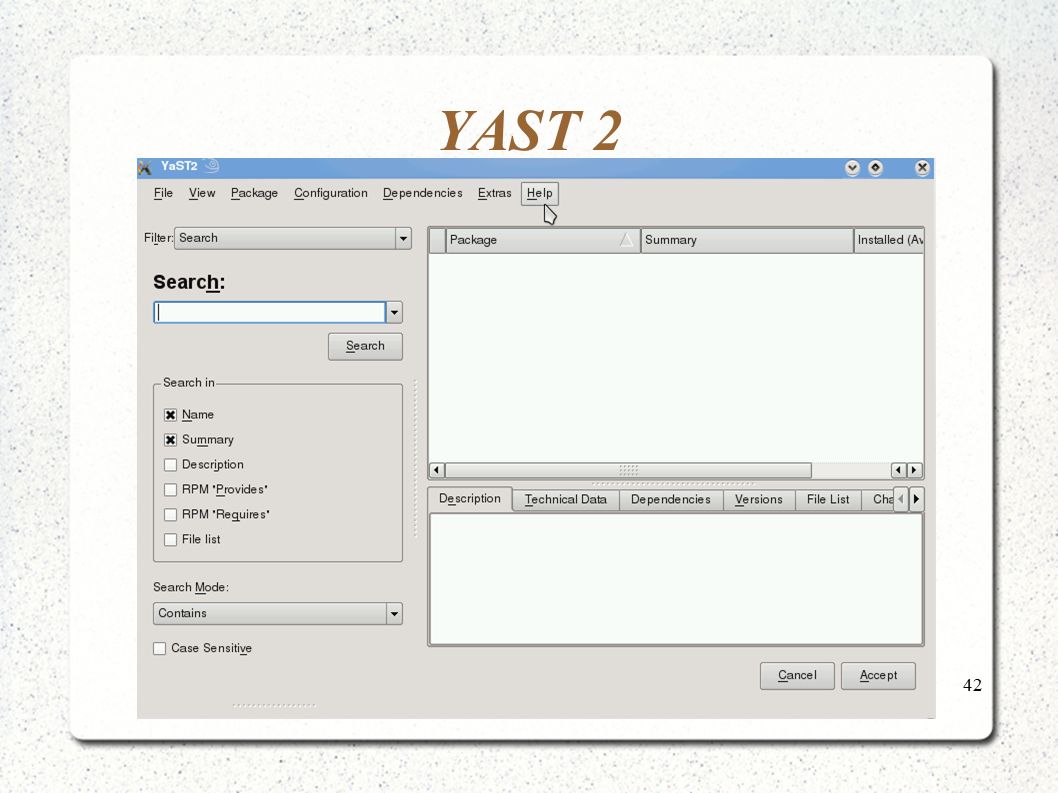The width and height of the screenshot is (1058, 793).
Task: Enable the Description checkbox
Action: [x=171, y=465]
